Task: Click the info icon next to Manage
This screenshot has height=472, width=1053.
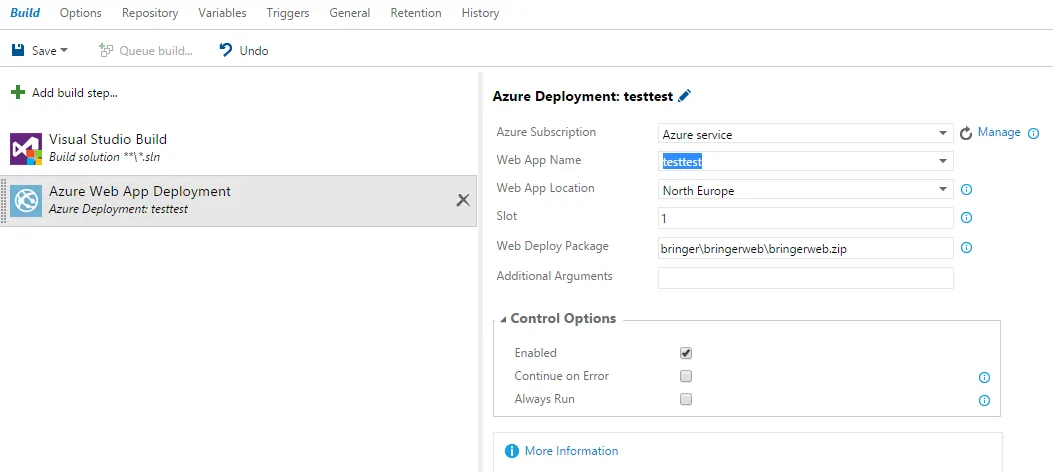Action: (x=1033, y=133)
